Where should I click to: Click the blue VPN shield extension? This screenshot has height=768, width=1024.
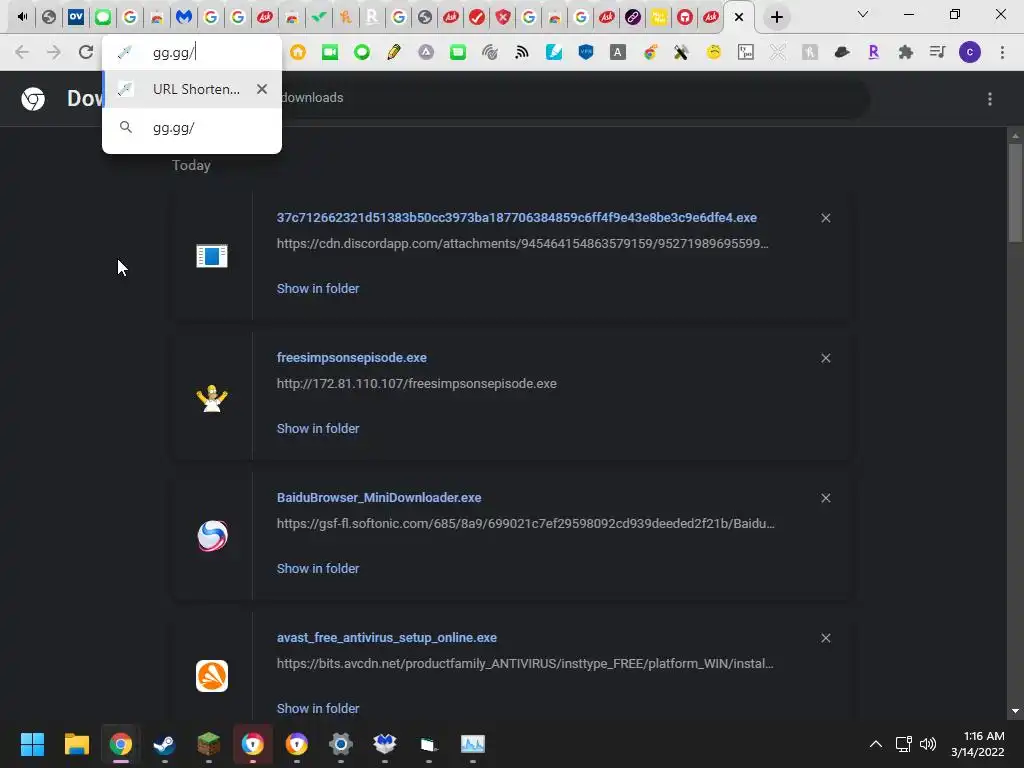click(586, 52)
